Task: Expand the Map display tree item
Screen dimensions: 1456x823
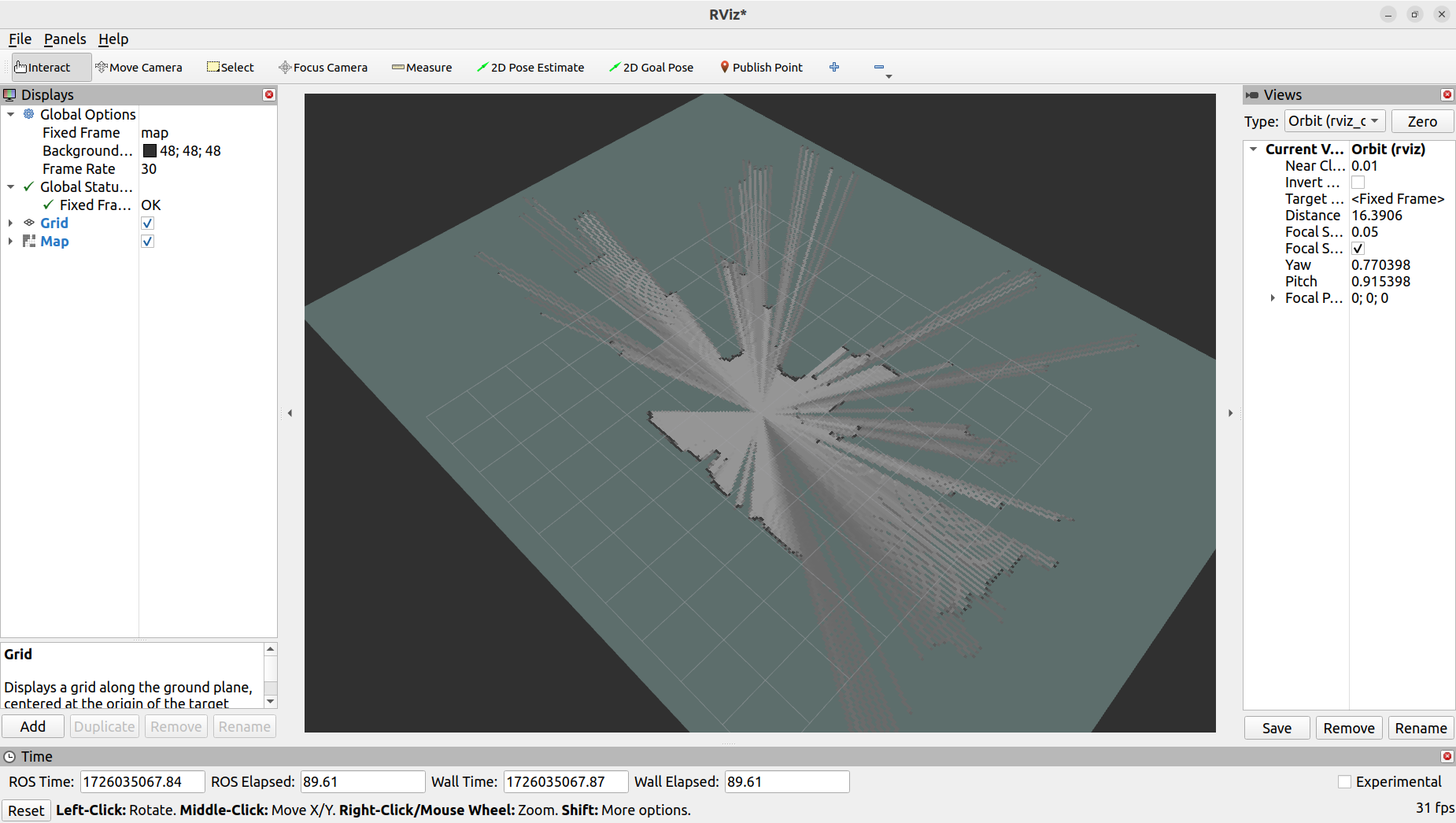Action: click(x=10, y=242)
